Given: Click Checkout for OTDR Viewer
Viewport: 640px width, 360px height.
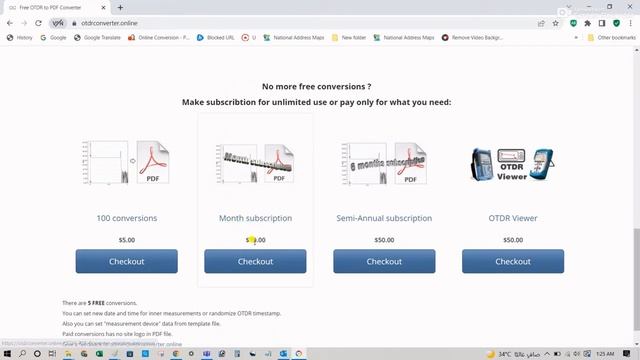Looking at the screenshot, I should click(513, 261).
